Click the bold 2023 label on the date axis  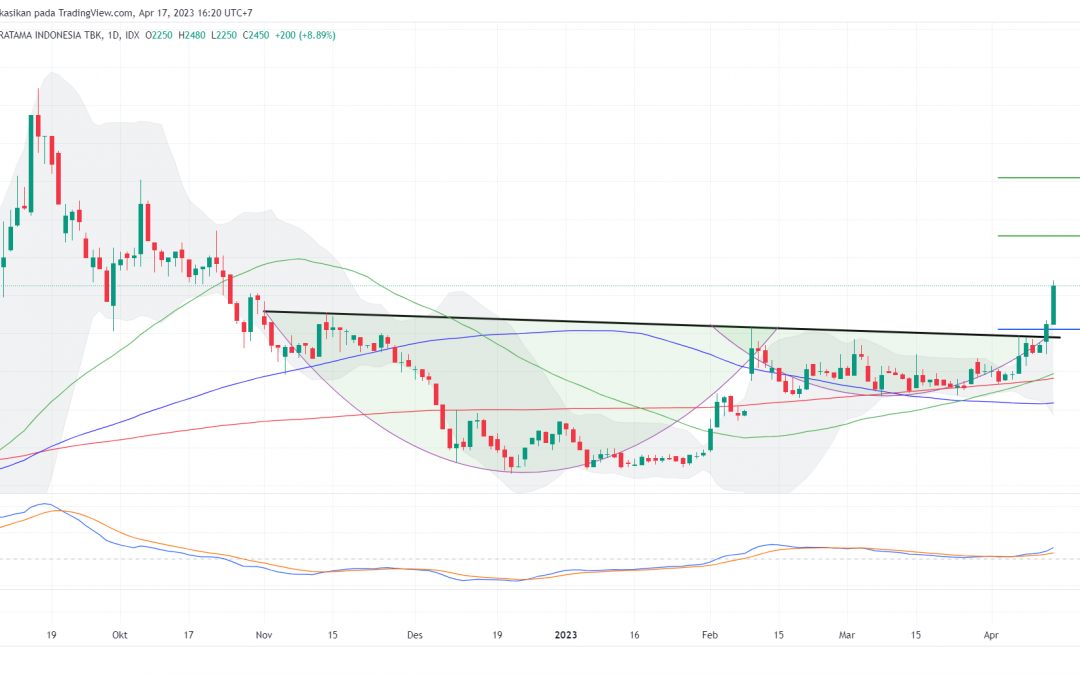(565, 634)
